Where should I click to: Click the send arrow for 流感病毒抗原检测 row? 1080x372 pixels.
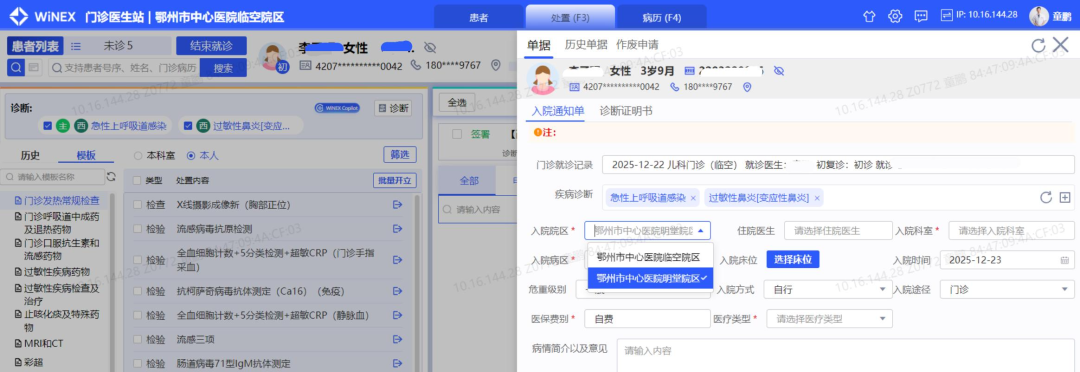(397, 228)
